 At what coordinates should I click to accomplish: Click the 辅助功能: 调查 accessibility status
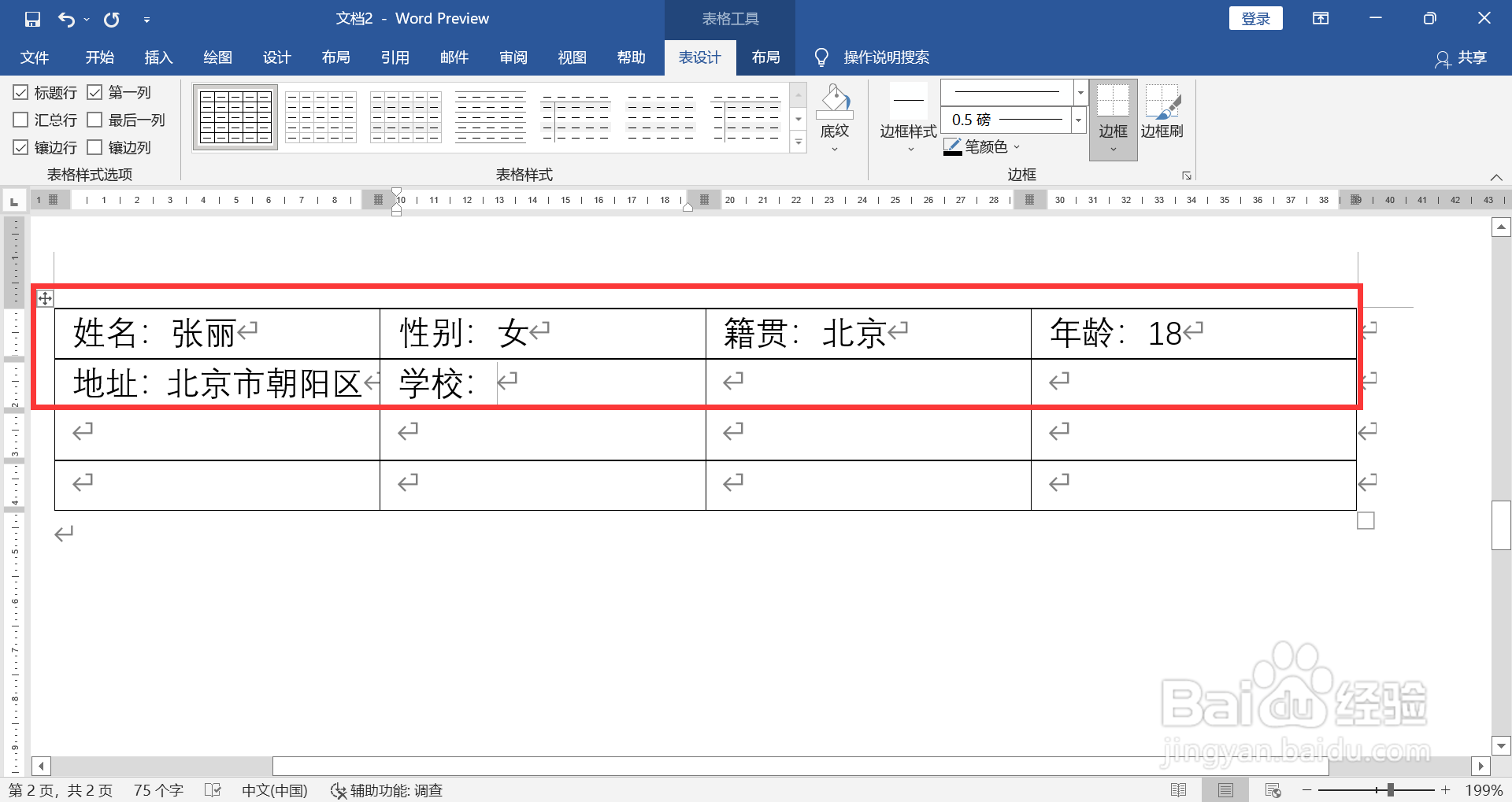[x=387, y=790]
